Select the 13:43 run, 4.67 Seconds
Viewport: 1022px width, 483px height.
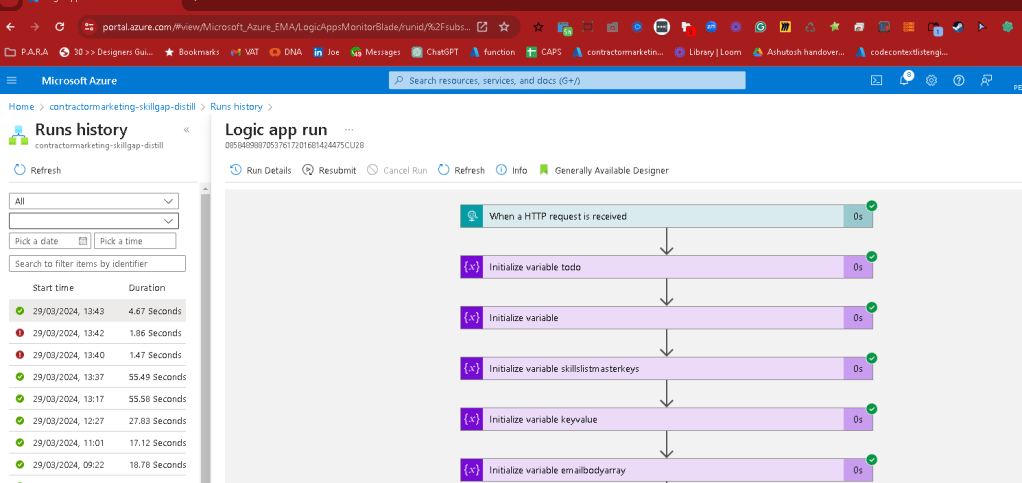(x=98, y=311)
